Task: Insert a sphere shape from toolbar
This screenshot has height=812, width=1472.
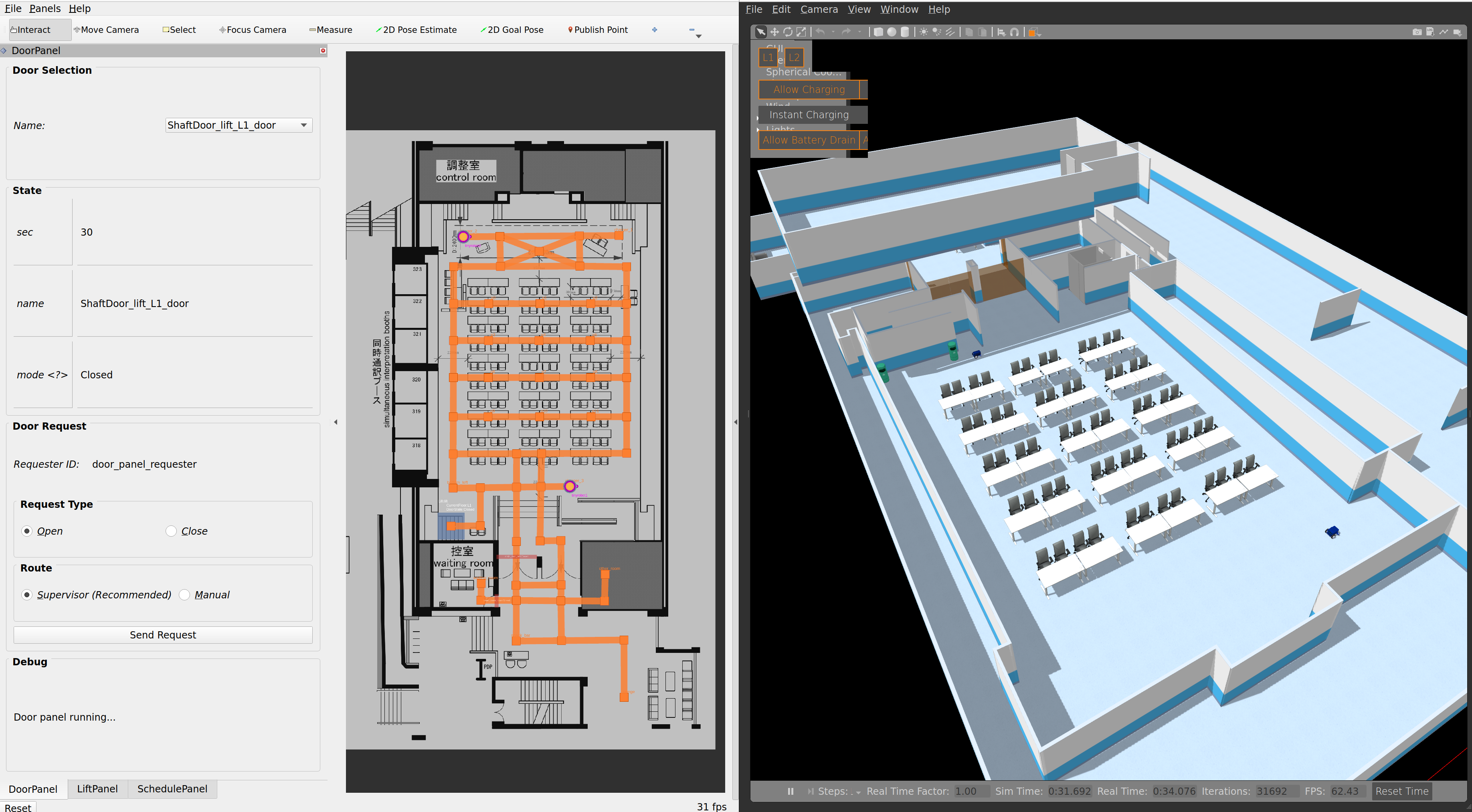Action: tap(892, 32)
